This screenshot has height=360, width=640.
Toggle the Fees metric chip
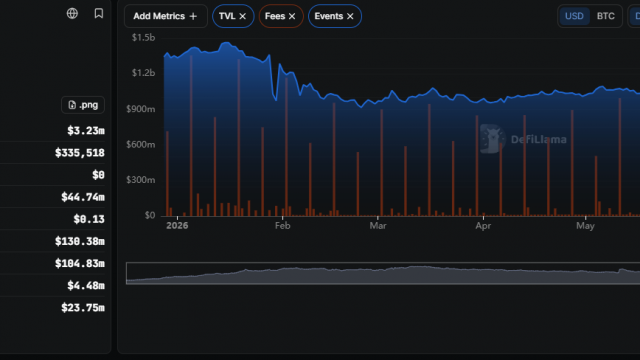coord(281,16)
